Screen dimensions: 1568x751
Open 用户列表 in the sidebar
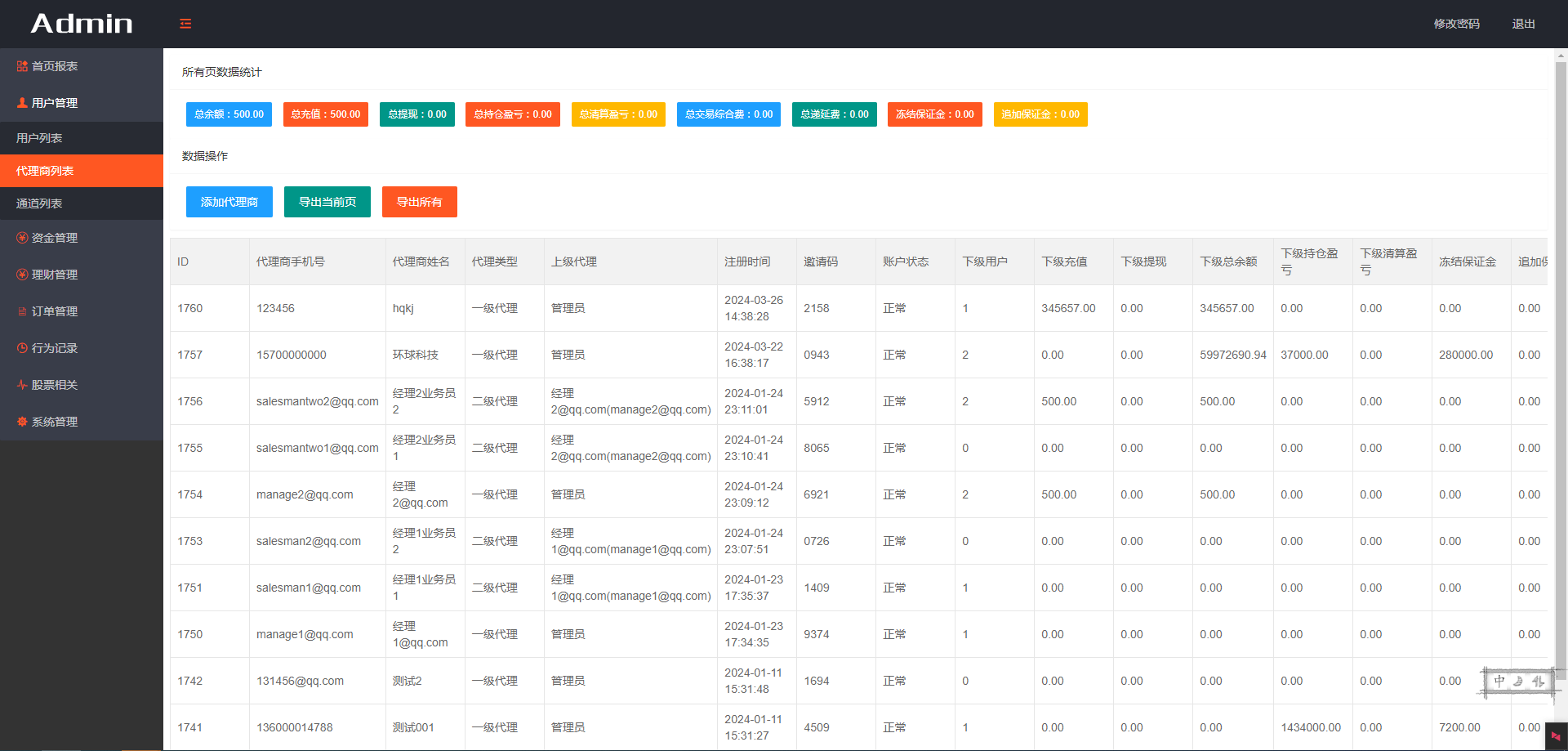39,138
